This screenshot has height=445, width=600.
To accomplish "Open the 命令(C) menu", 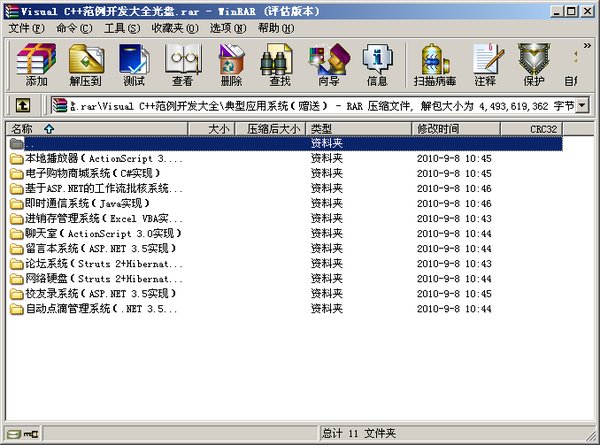I will coord(74,28).
